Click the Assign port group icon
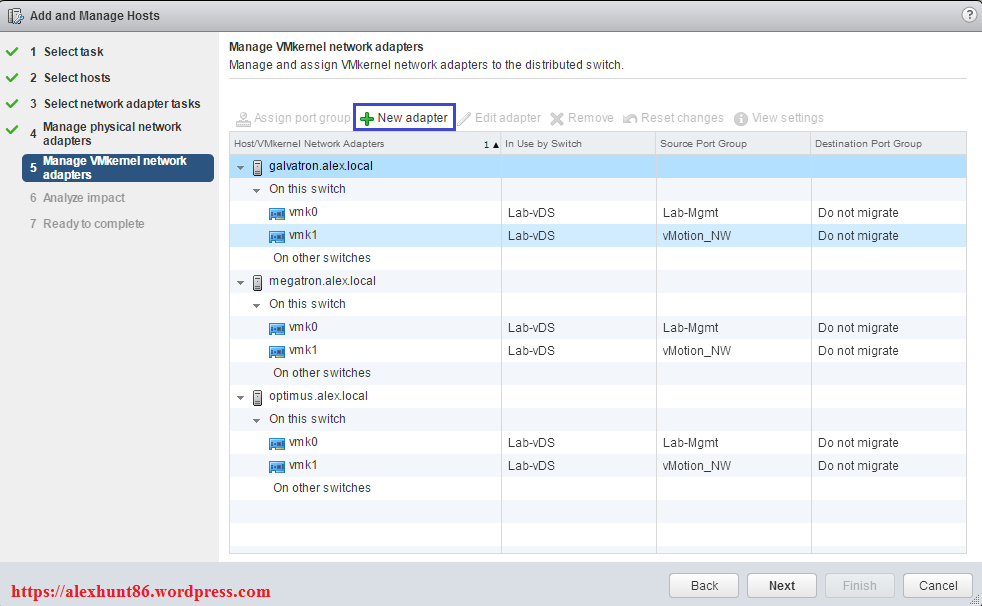Screen dimensions: 982x606 [x=243, y=118]
